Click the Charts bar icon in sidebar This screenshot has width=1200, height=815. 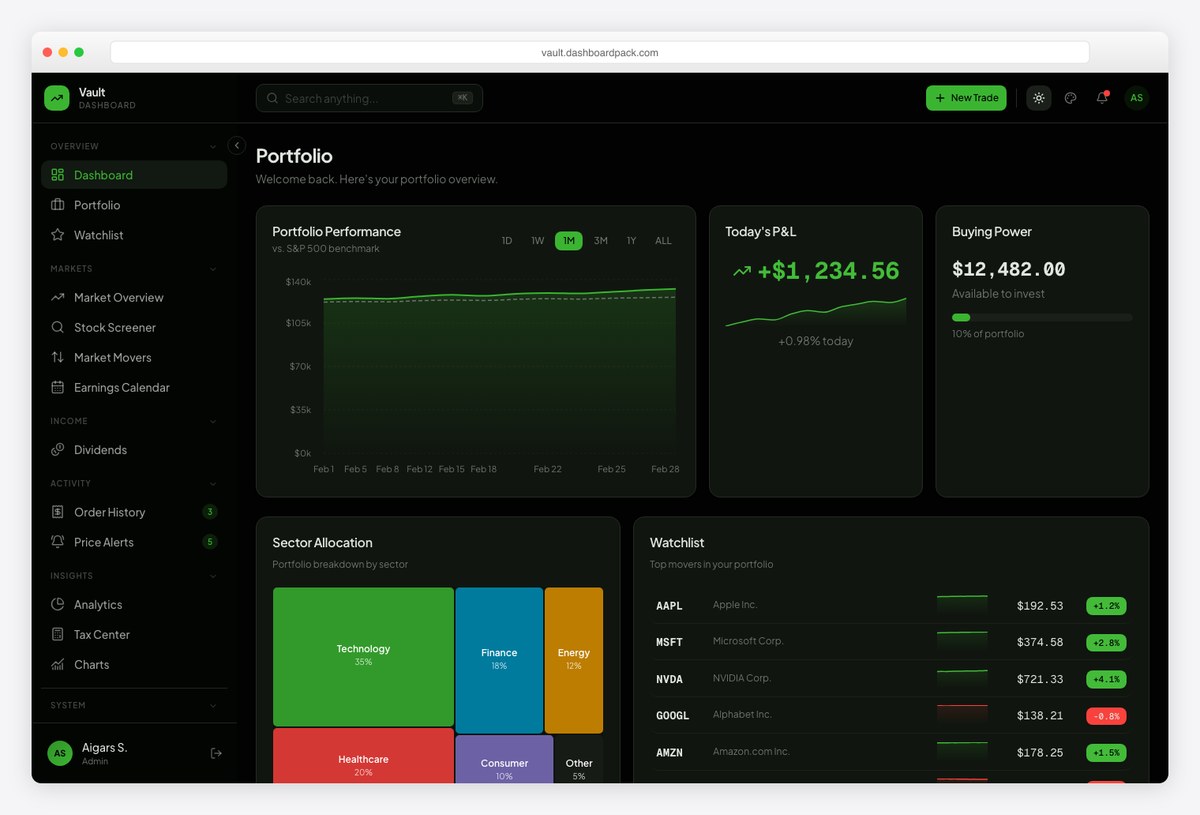click(57, 664)
